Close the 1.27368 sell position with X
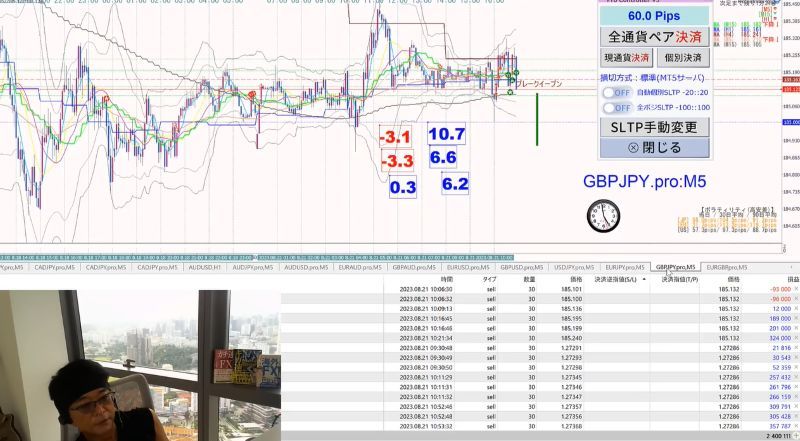Screen dimensions: 800x441 796,426
